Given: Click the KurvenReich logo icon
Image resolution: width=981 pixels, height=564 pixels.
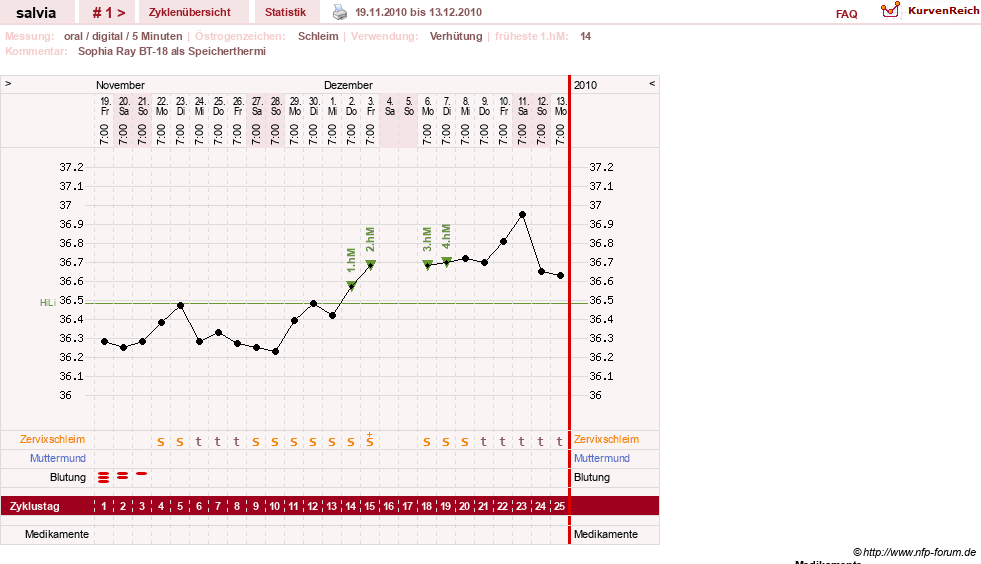Looking at the screenshot, I should pos(890,10).
